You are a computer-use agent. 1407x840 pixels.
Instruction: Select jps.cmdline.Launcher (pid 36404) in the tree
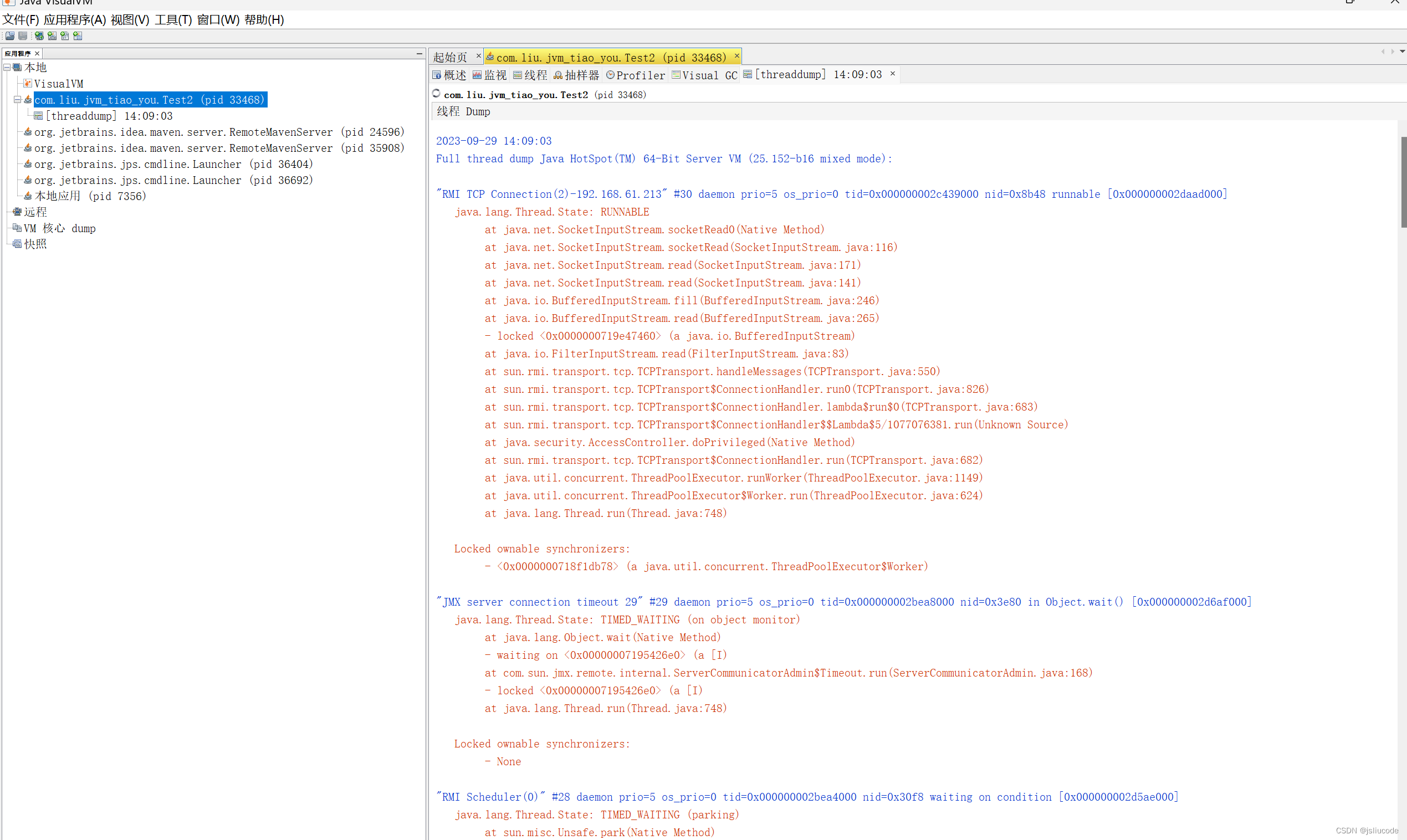coord(173,163)
